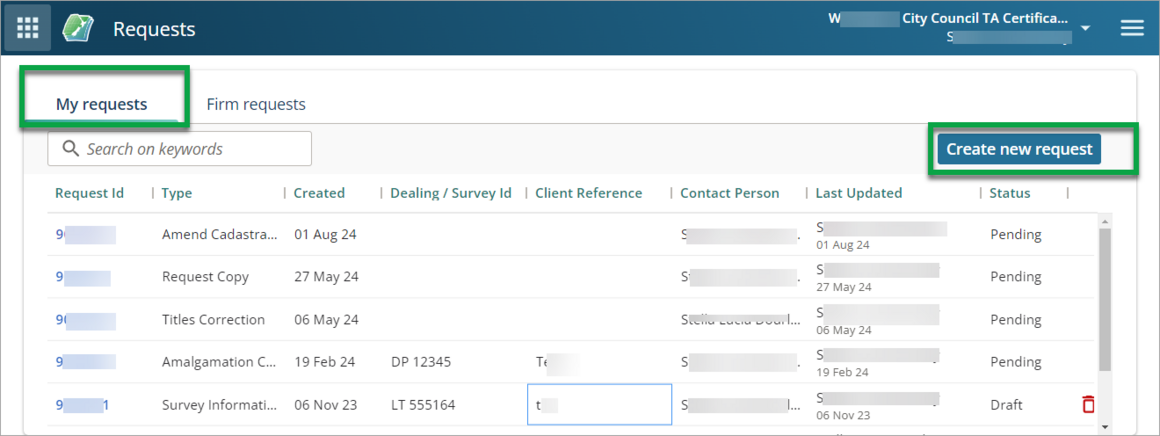Sort by the Request Id column header

89,193
